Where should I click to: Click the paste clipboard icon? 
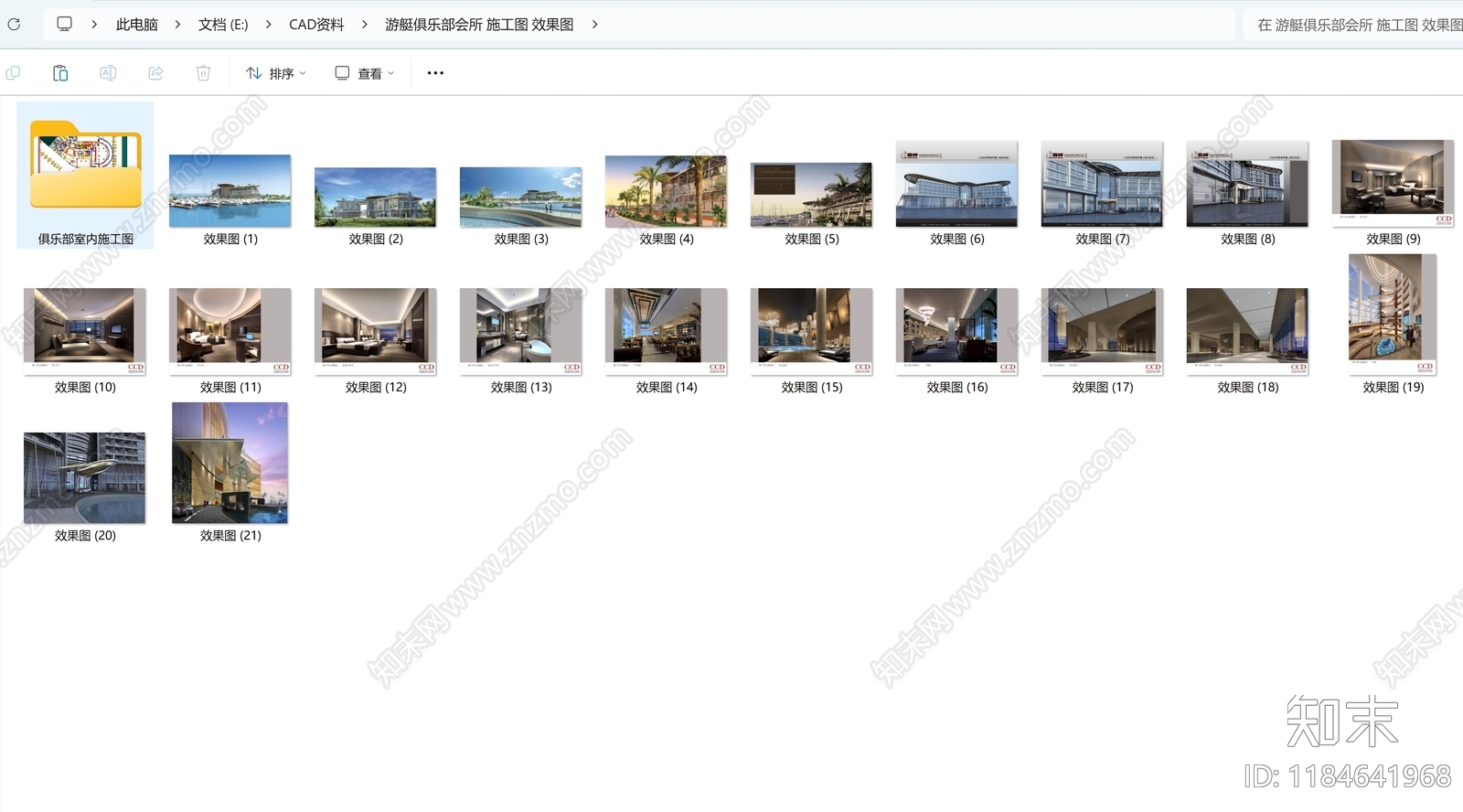(x=60, y=73)
